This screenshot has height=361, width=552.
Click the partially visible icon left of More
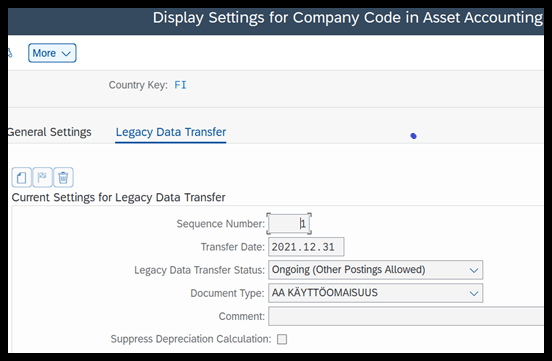coord(10,53)
